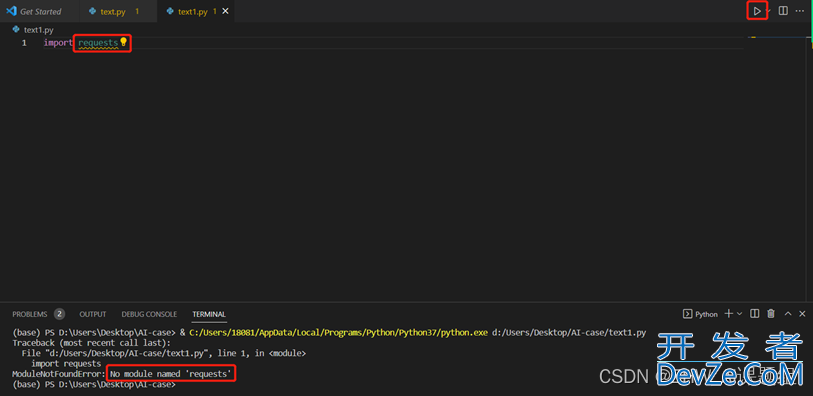Click the lightbulb quick fix icon
Screen dimensions: 813x396
pyautogui.click(x=123, y=42)
